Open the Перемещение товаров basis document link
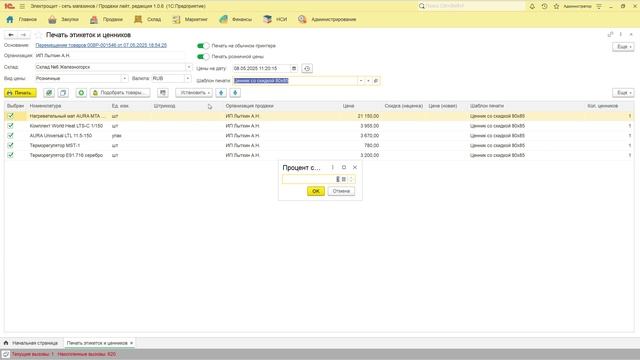 pyautogui.click(x=101, y=45)
